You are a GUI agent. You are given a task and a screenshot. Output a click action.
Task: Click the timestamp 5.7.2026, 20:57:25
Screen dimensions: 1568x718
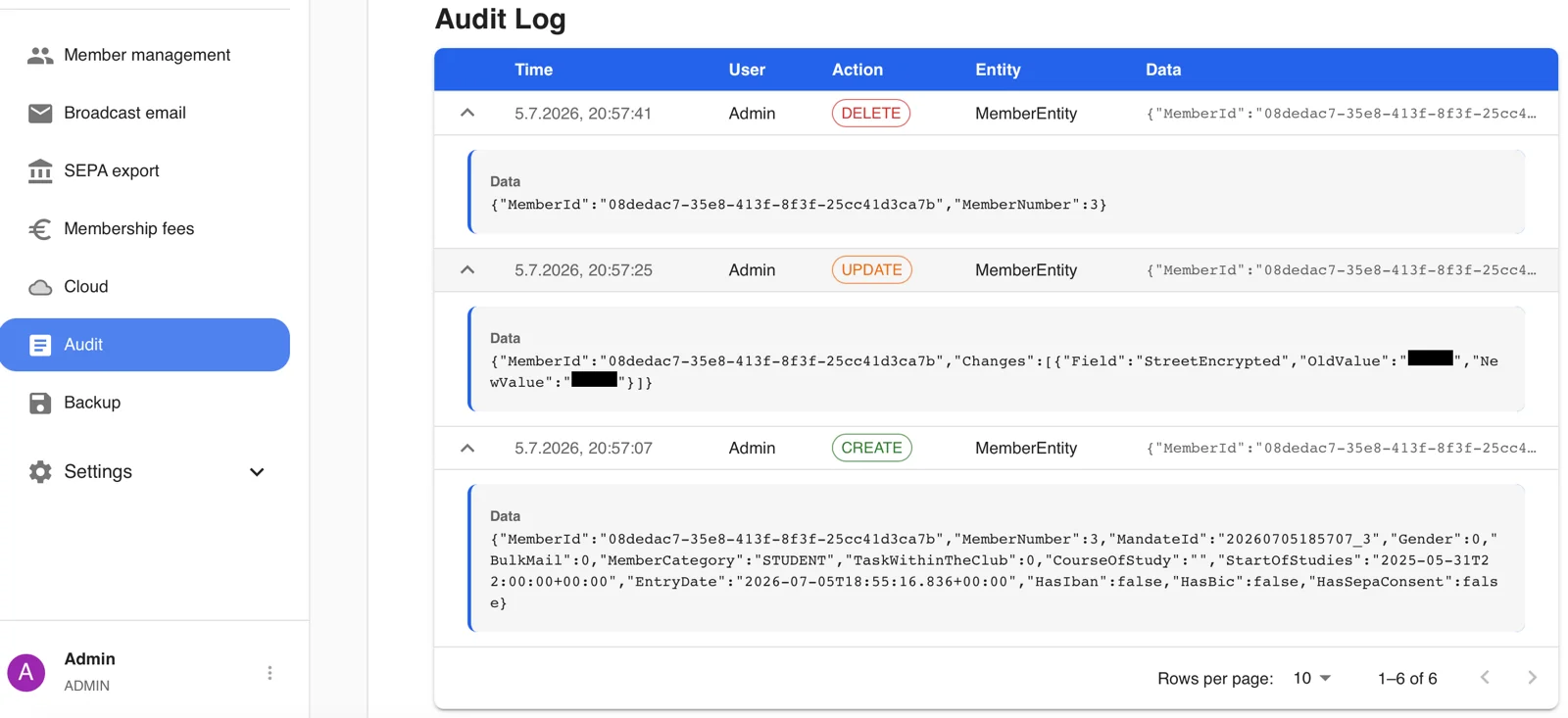pyautogui.click(x=583, y=270)
